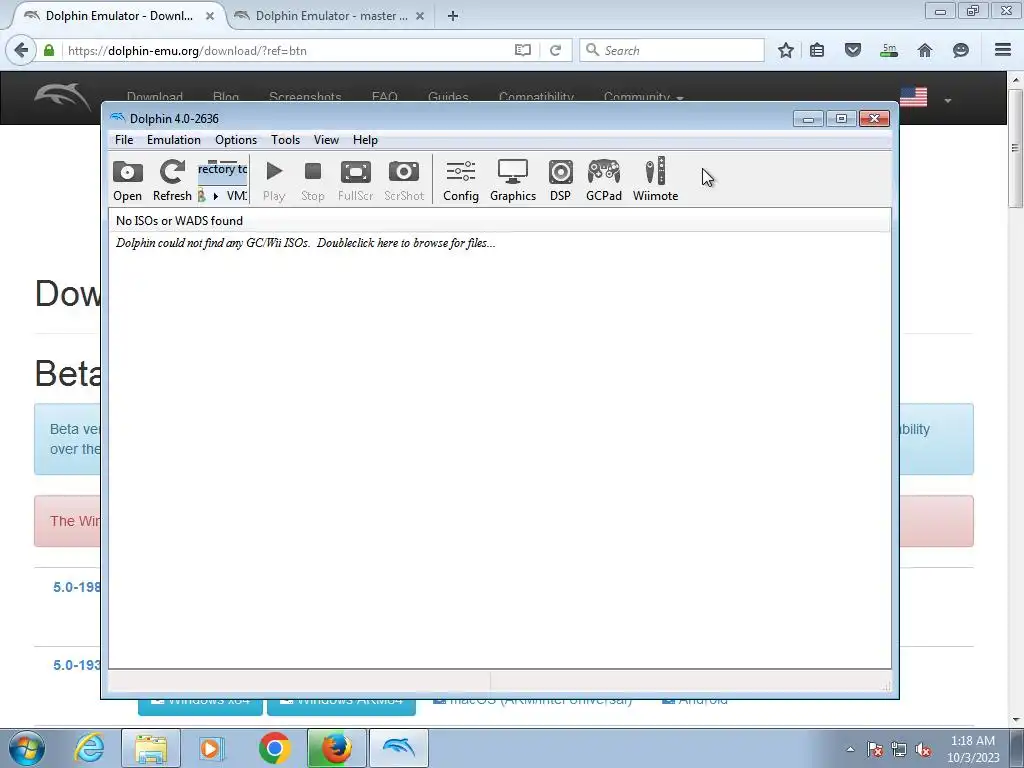
Task: Open the Firefox downloads indicator
Action: 889,50
